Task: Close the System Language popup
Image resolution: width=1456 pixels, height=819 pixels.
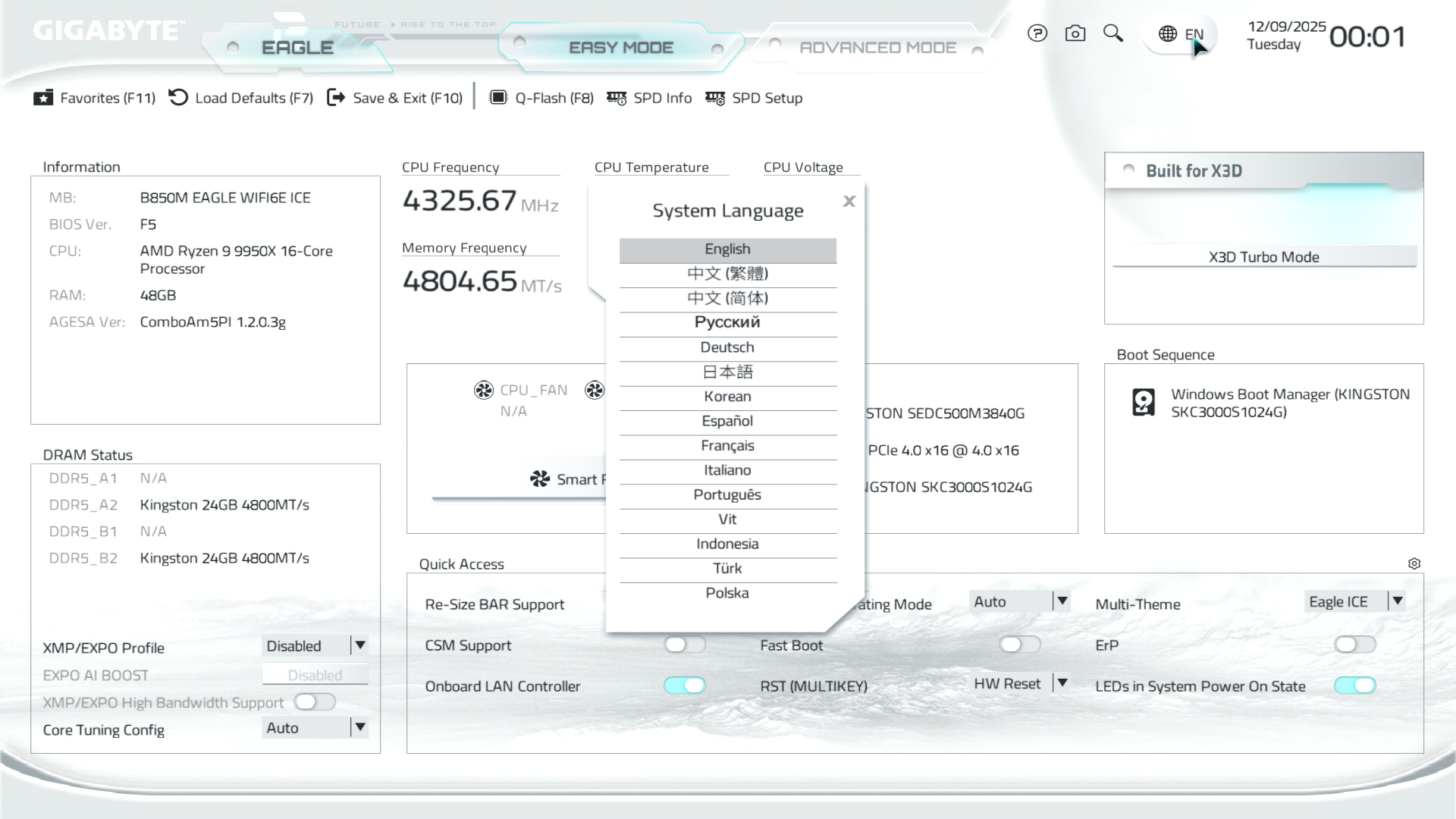Action: click(x=849, y=201)
